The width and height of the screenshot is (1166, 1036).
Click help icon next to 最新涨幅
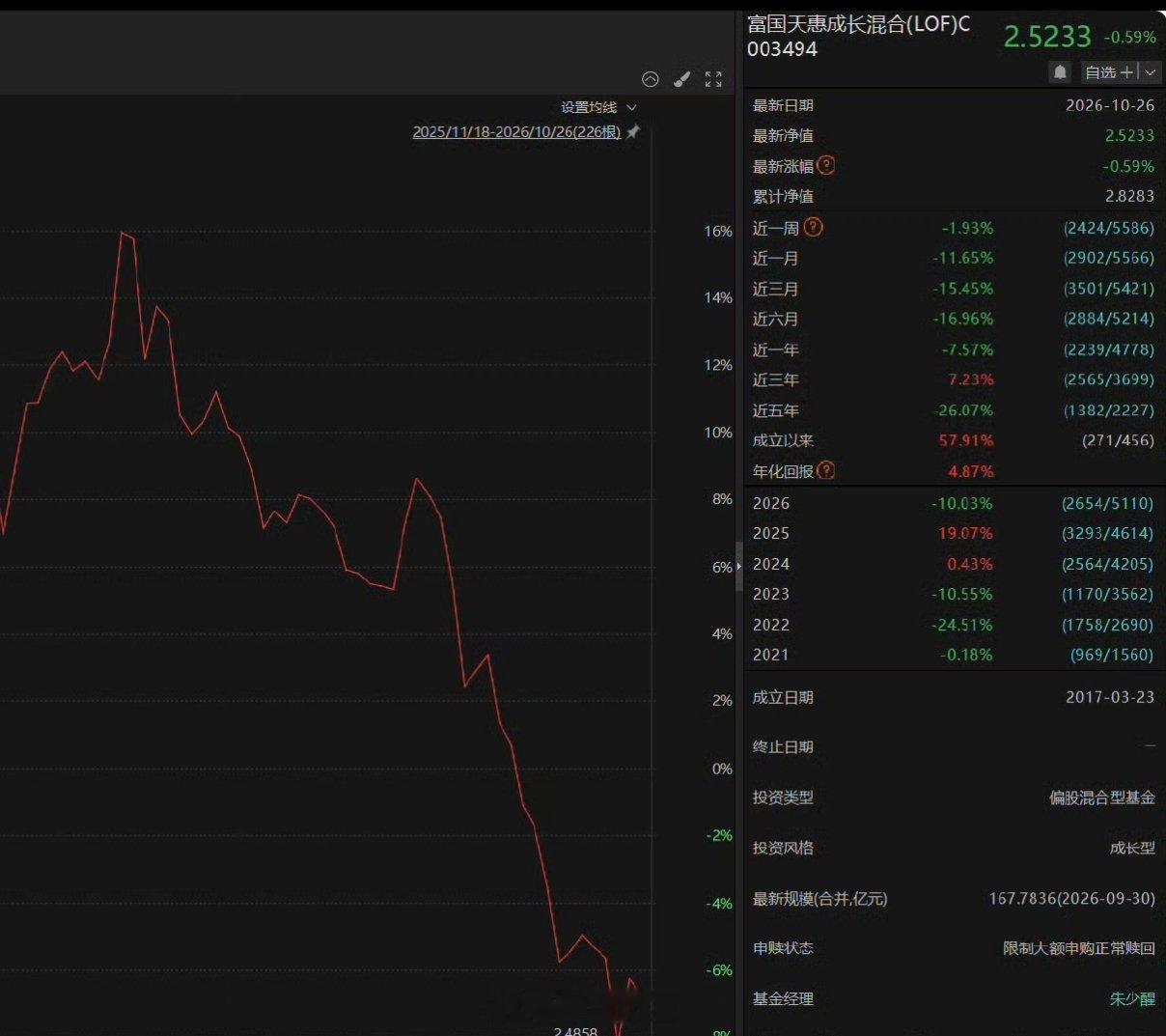825,165
